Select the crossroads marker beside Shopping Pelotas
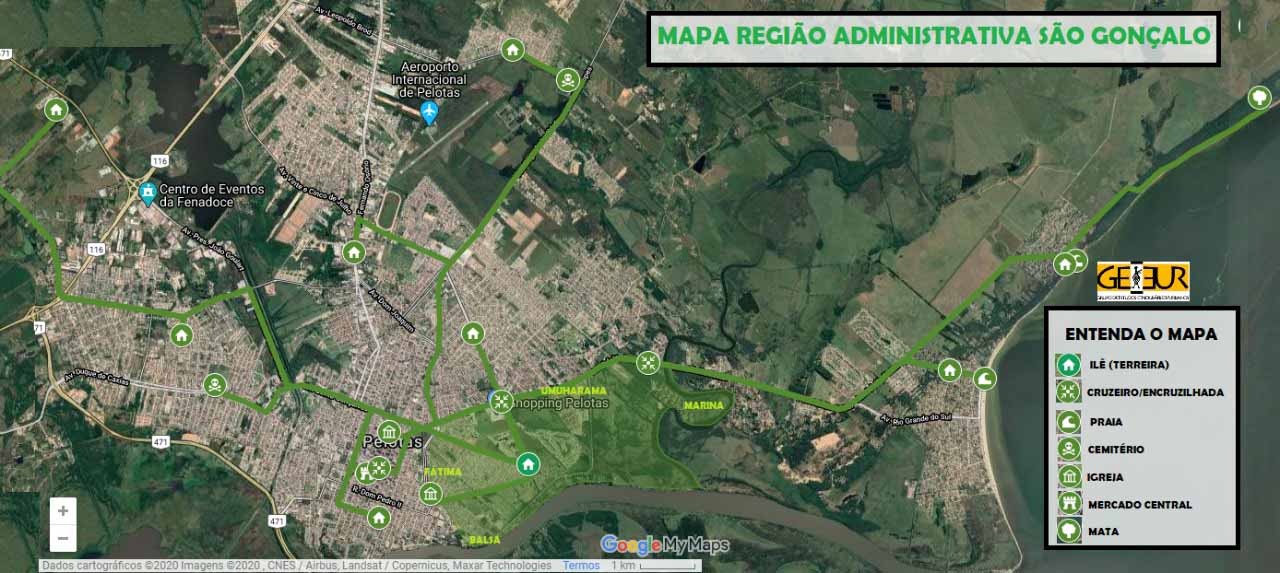 pyautogui.click(x=499, y=400)
